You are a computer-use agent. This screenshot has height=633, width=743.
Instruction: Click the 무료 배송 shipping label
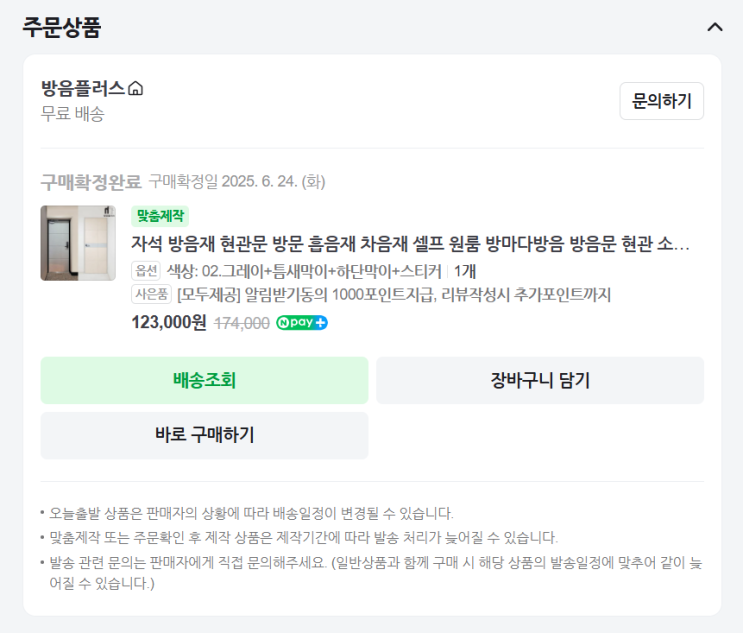click(x=72, y=114)
